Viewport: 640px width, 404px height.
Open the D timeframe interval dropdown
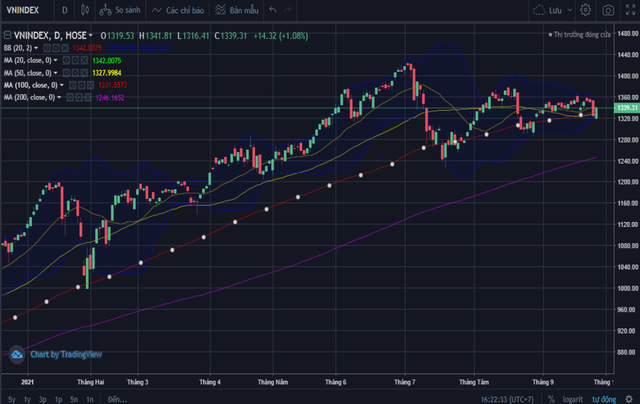[x=64, y=10]
